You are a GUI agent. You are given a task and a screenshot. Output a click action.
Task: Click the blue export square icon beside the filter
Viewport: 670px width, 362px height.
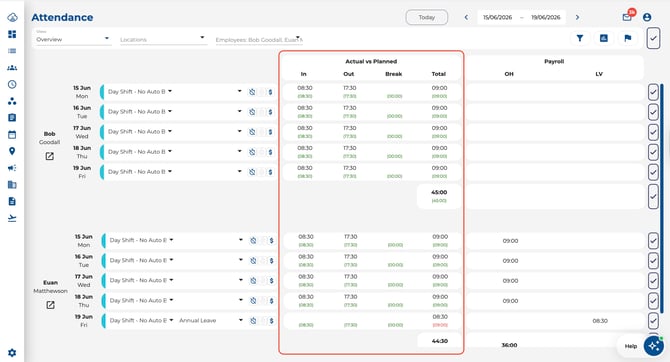point(604,38)
